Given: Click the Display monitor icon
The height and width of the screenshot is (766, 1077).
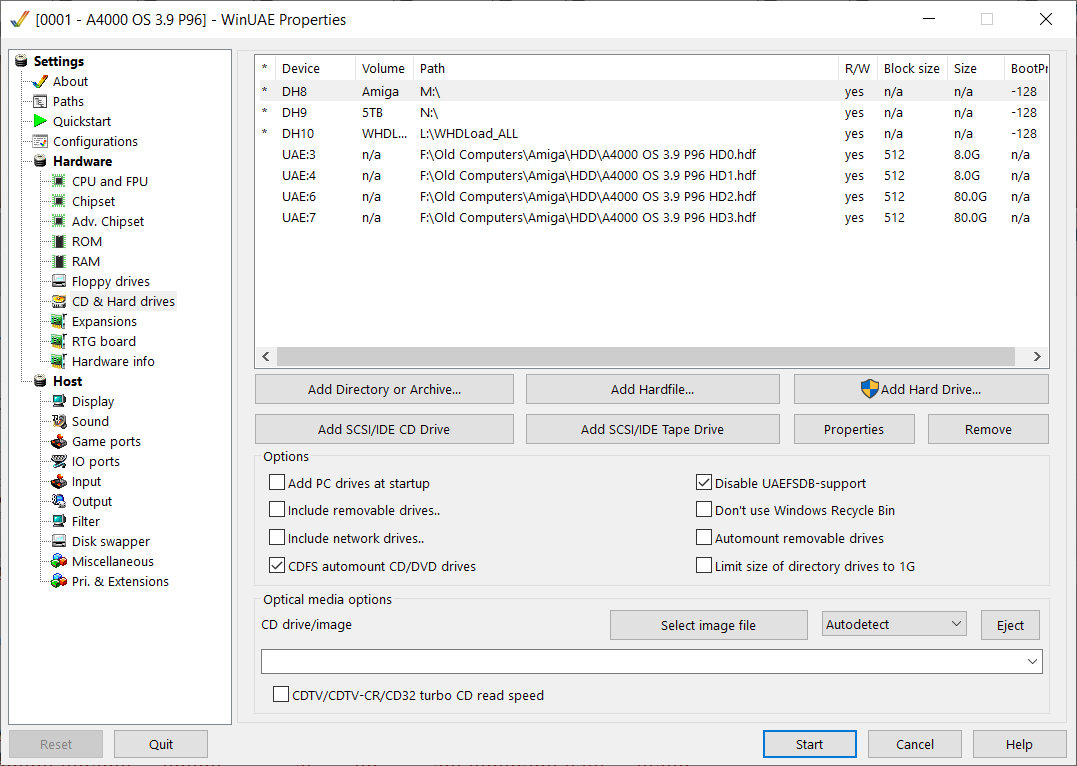Looking at the screenshot, I should click(59, 401).
